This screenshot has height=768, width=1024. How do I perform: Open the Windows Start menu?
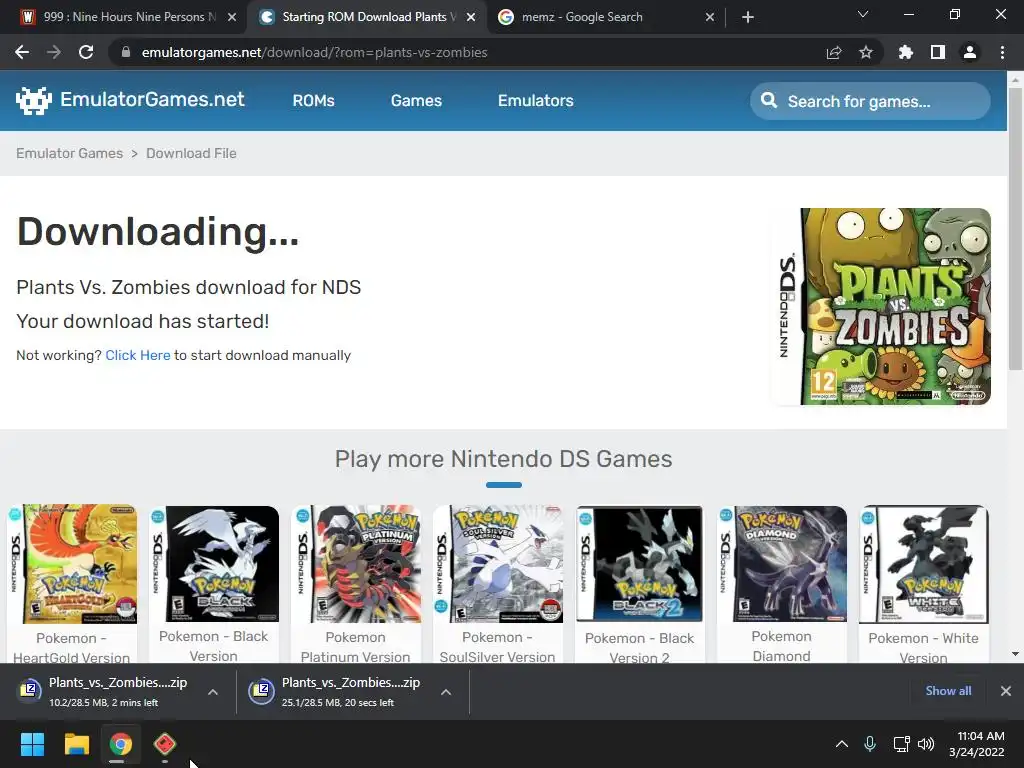32,744
